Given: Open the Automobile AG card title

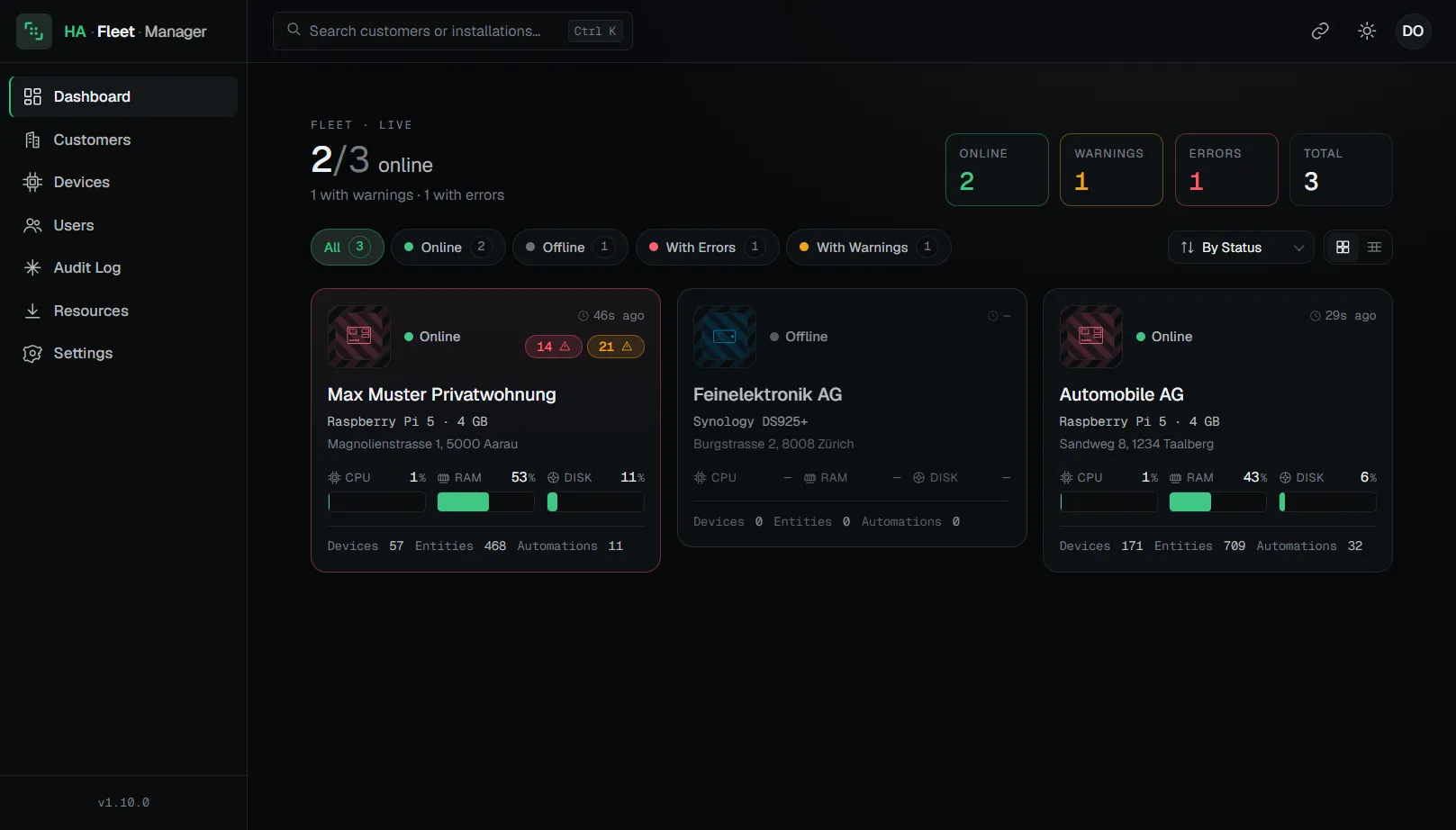Looking at the screenshot, I should pos(1121,394).
